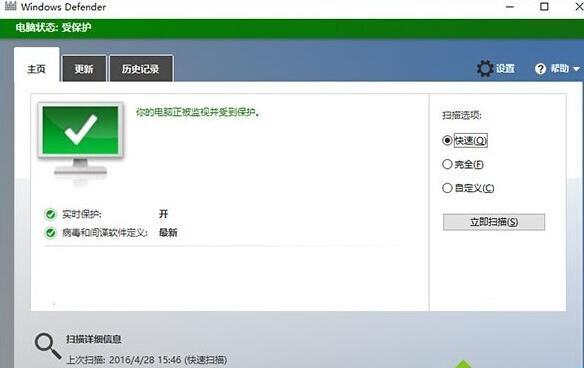Click the 帮助 question mark icon
Viewport: 584px width, 368px height.
540,69
